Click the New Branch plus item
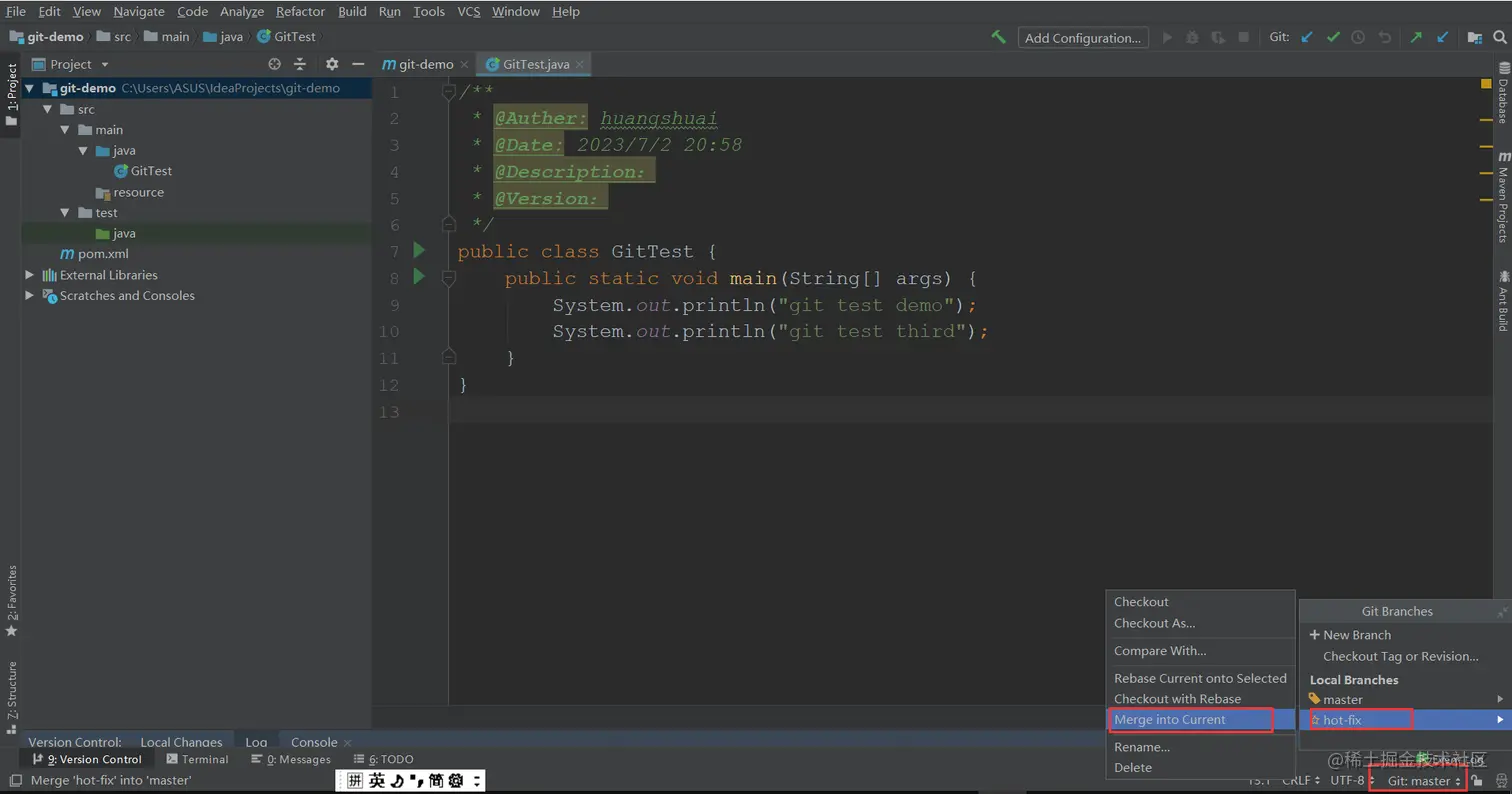The image size is (1512, 794). coord(1350,635)
